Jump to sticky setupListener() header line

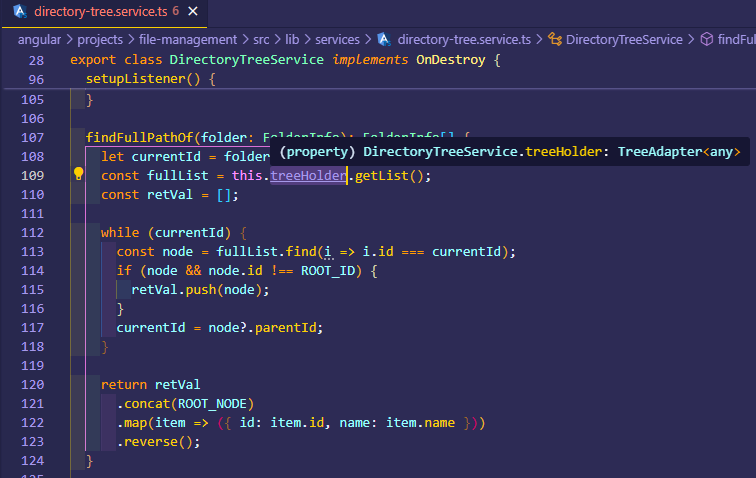pos(150,79)
